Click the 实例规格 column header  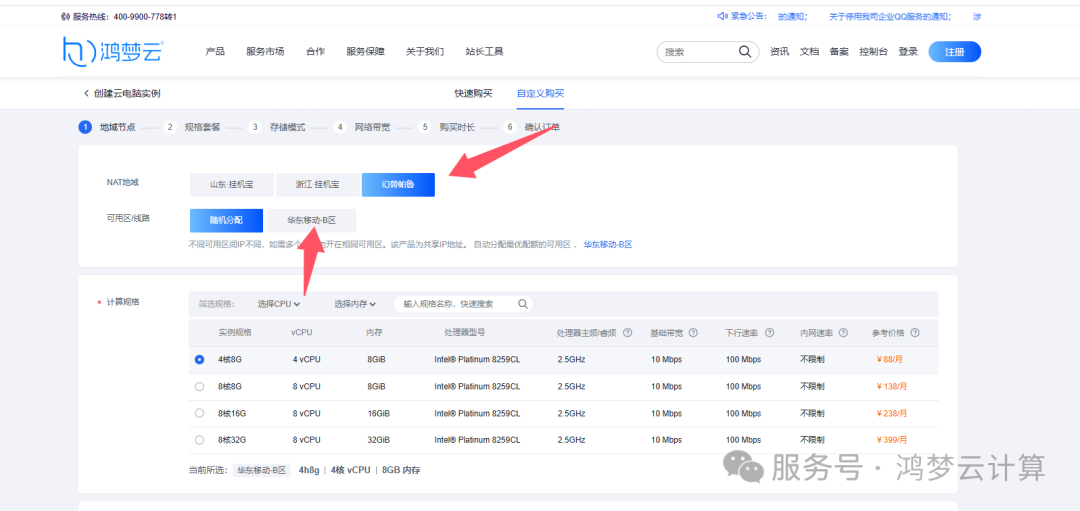click(x=235, y=333)
